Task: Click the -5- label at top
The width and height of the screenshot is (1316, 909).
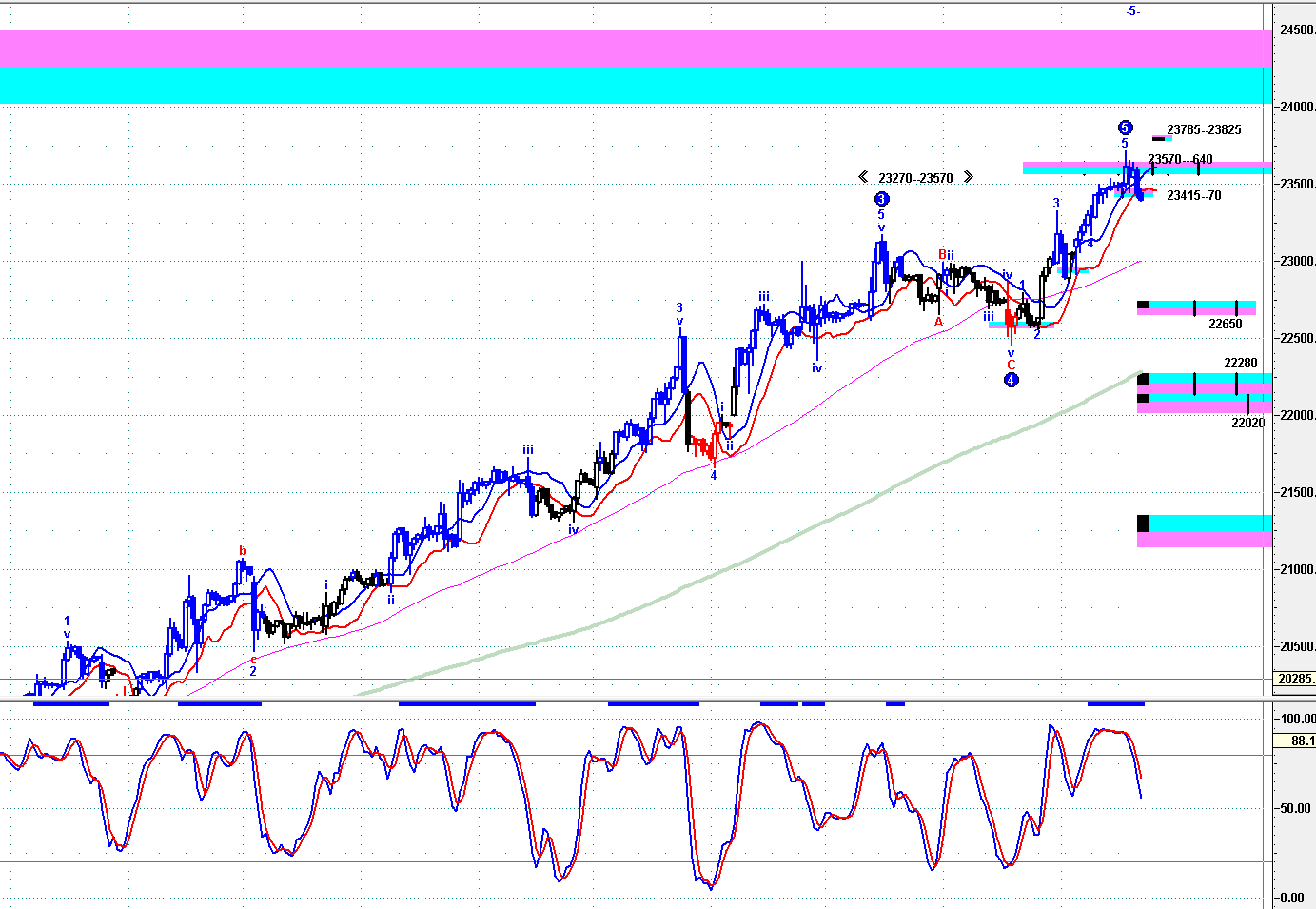Action: [1132, 11]
